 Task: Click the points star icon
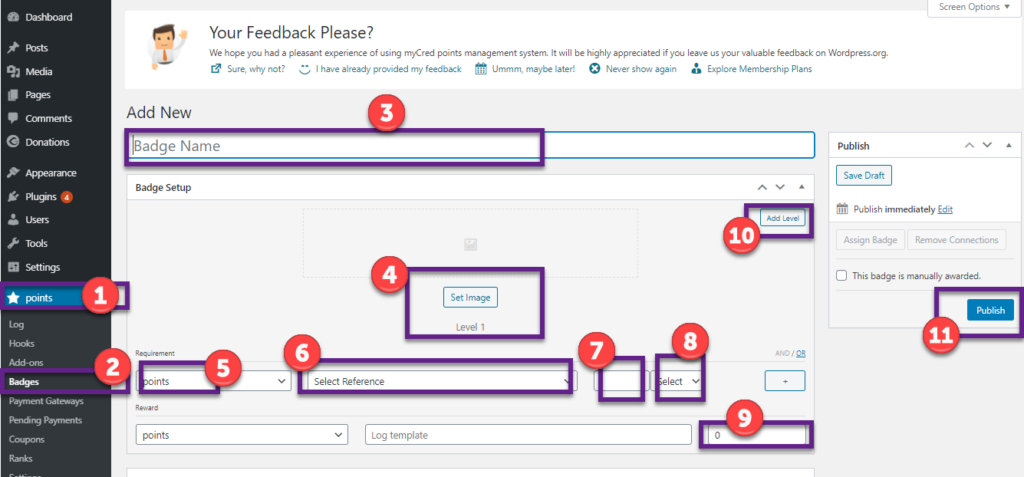pos(13,298)
